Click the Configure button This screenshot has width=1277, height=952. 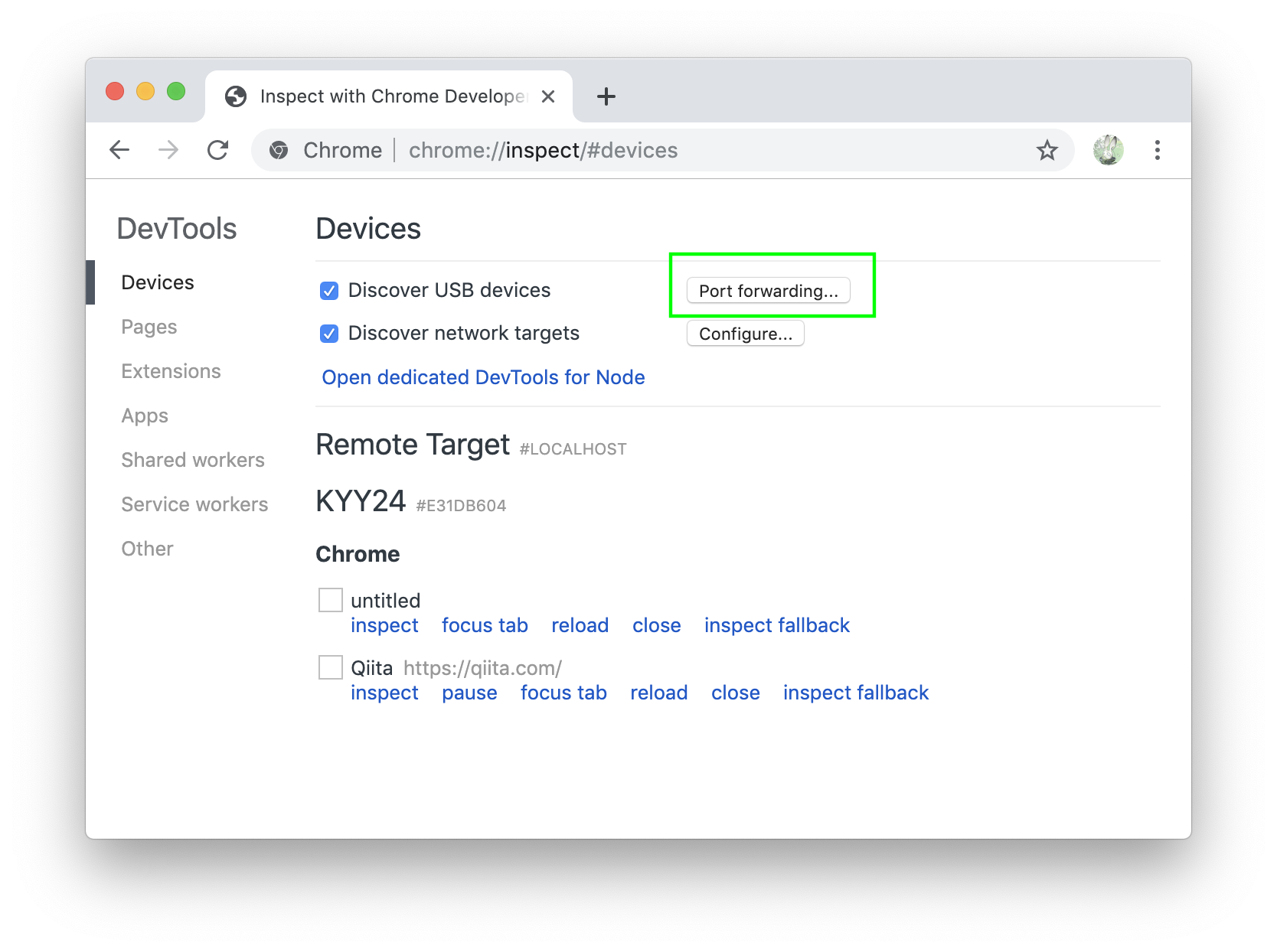[745, 334]
